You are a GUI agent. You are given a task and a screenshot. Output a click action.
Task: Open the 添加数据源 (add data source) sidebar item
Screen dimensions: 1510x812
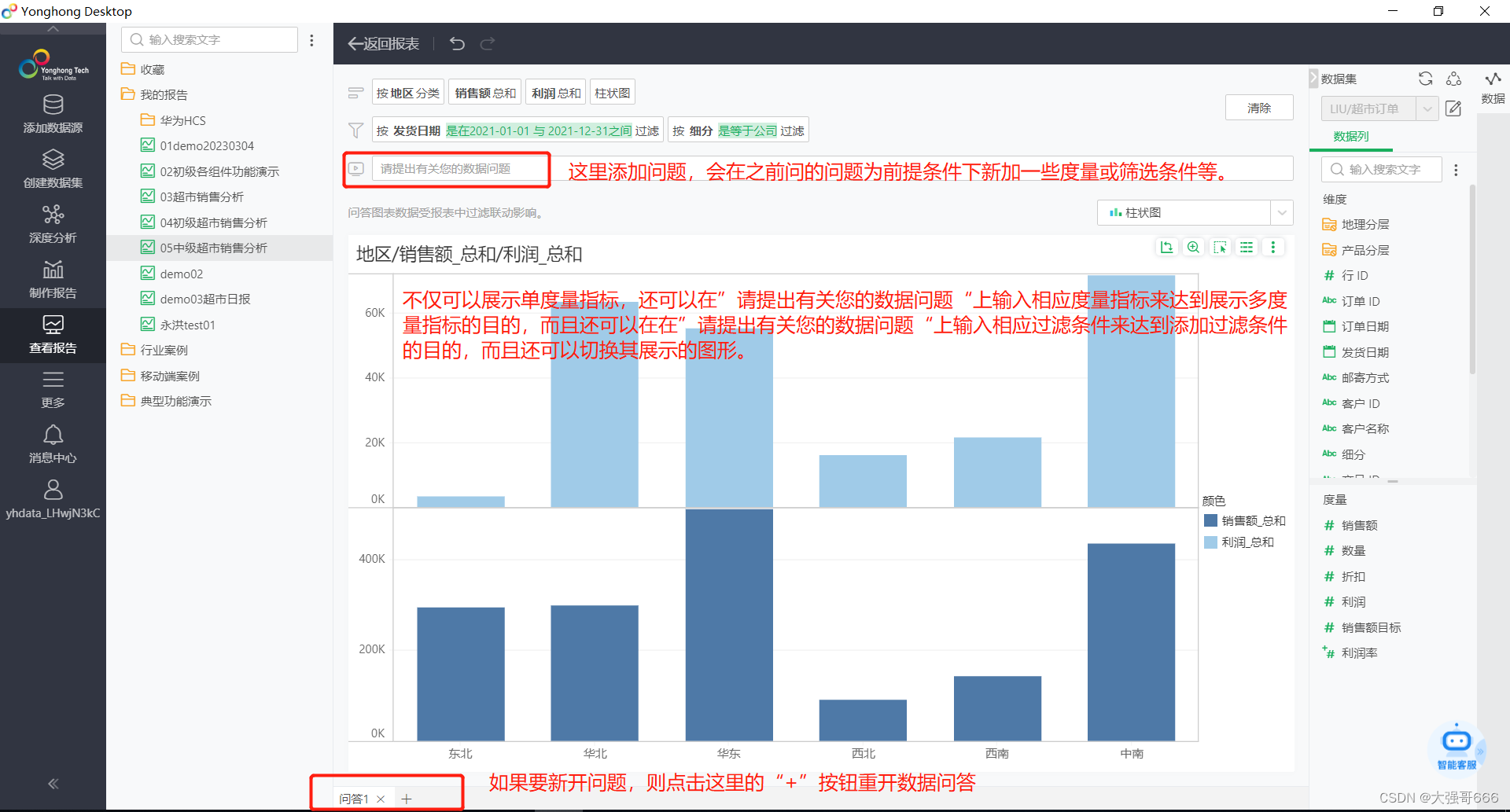(x=53, y=114)
